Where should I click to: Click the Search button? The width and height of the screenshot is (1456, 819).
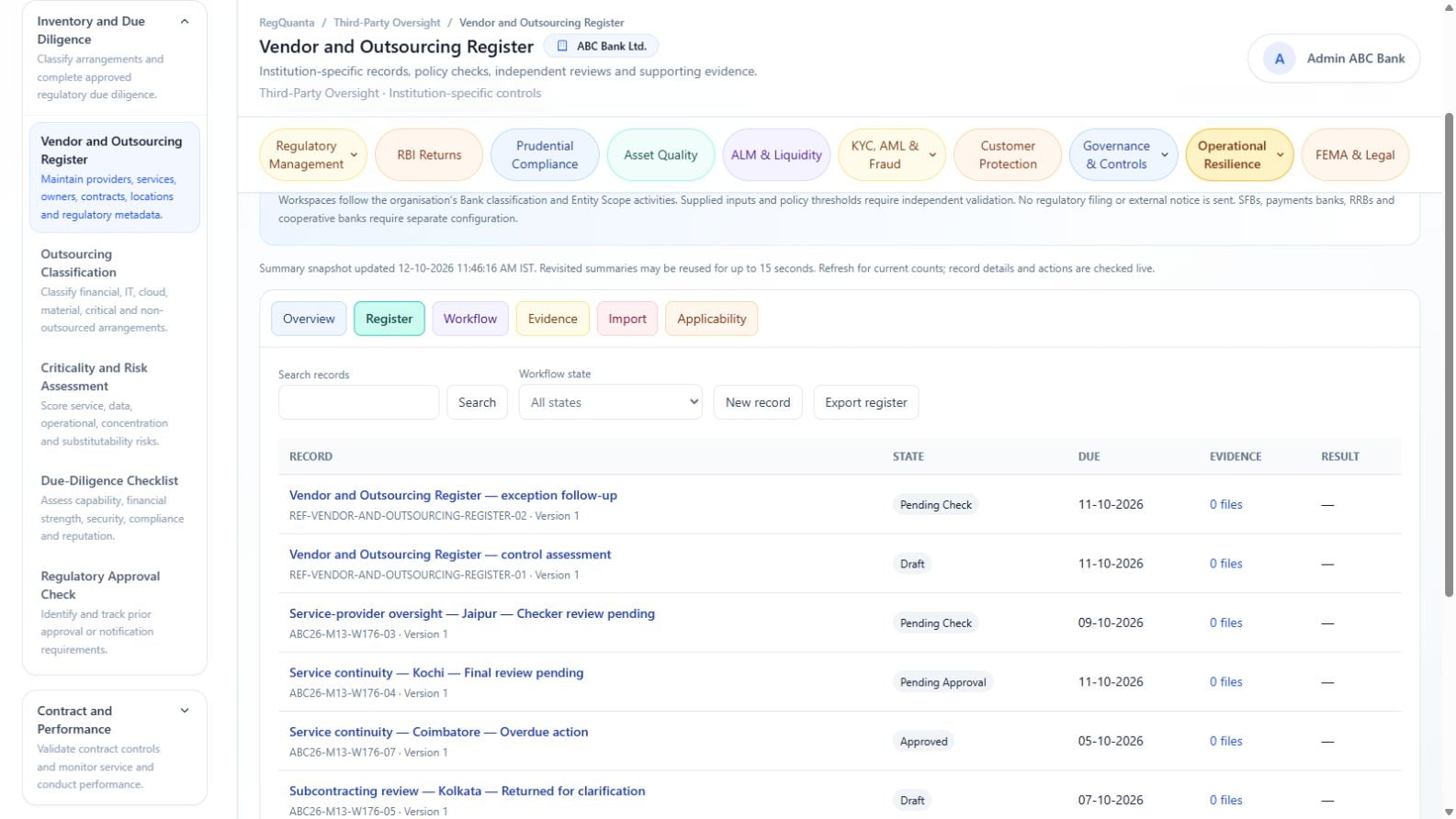(x=477, y=402)
